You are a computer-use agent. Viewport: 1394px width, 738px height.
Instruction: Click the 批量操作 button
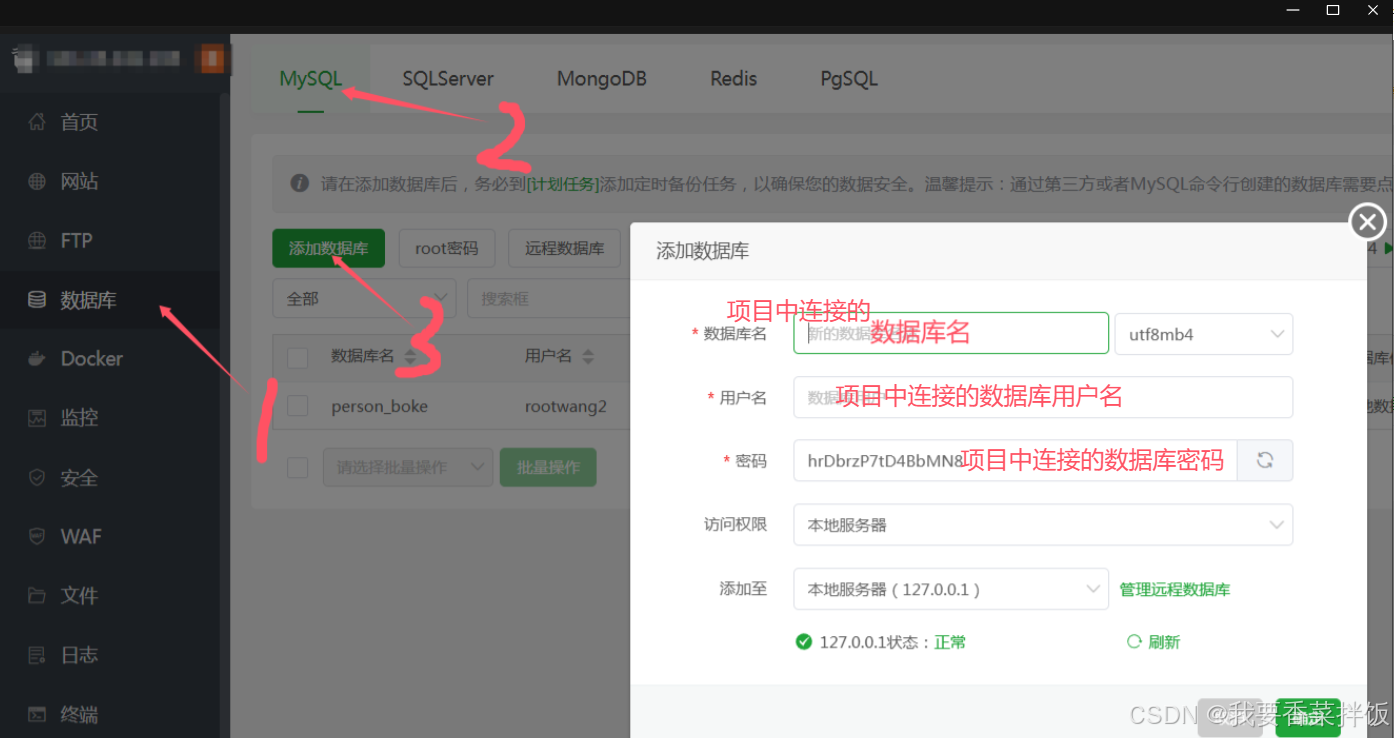[x=548, y=467]
